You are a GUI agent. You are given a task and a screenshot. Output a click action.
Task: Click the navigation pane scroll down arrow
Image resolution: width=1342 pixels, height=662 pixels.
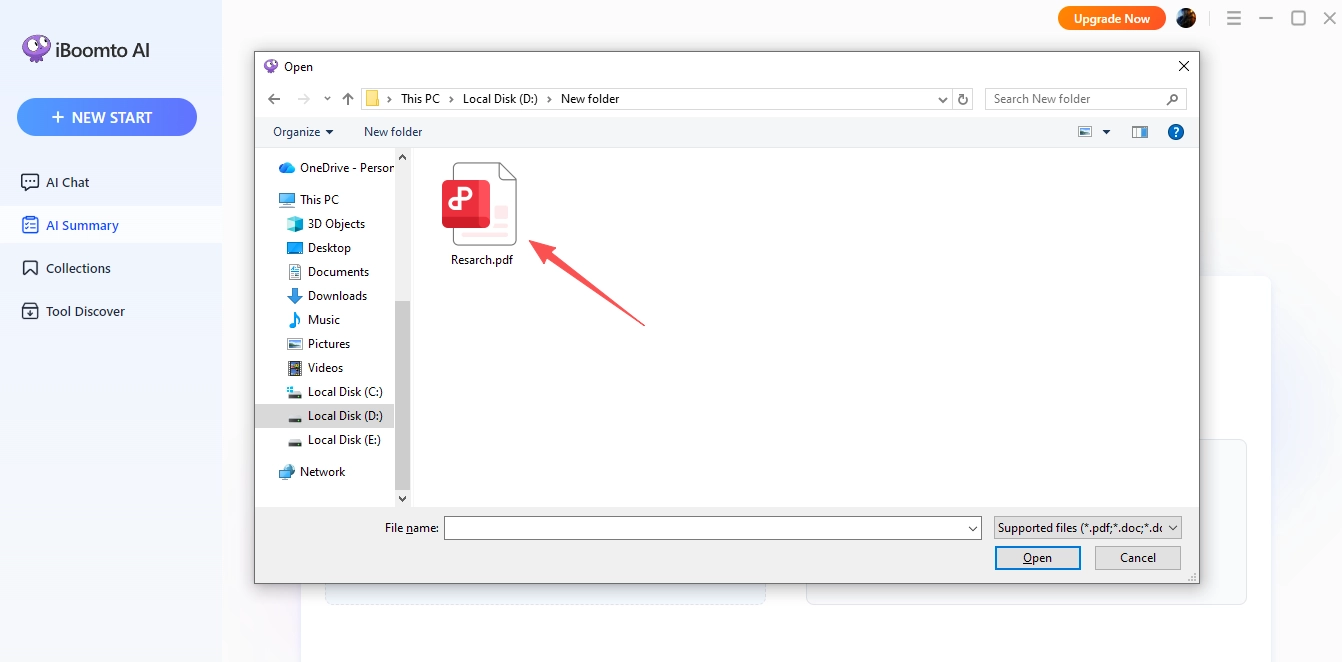[x=403, y=498]
